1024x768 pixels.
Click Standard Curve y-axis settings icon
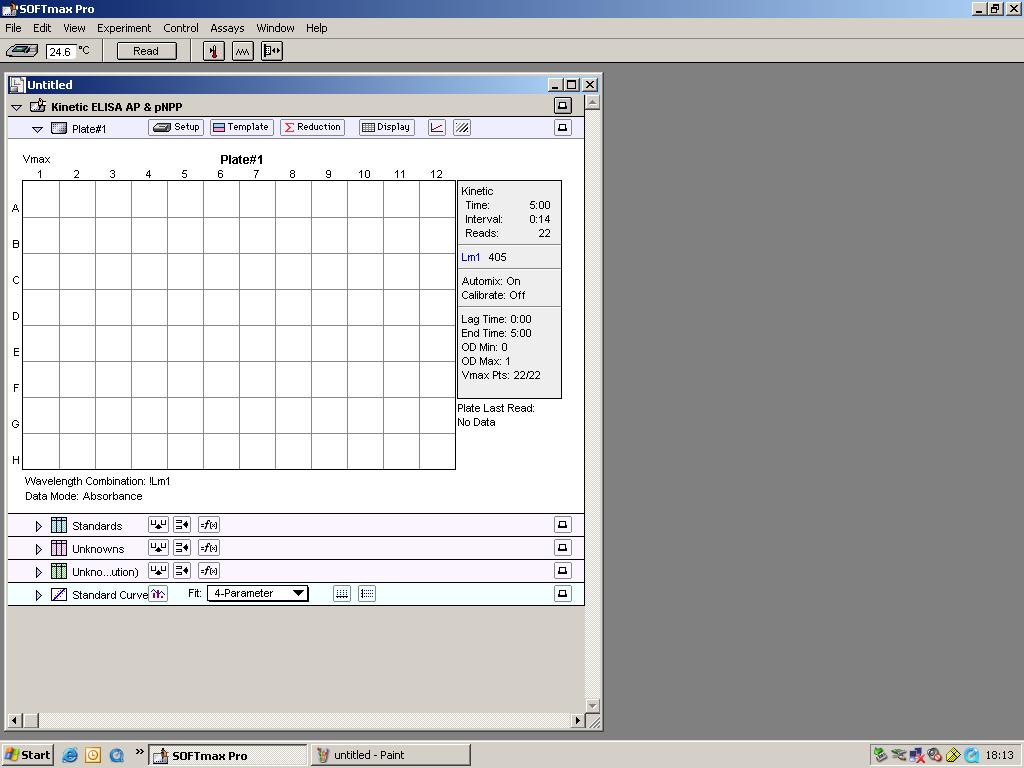(367, 594)
